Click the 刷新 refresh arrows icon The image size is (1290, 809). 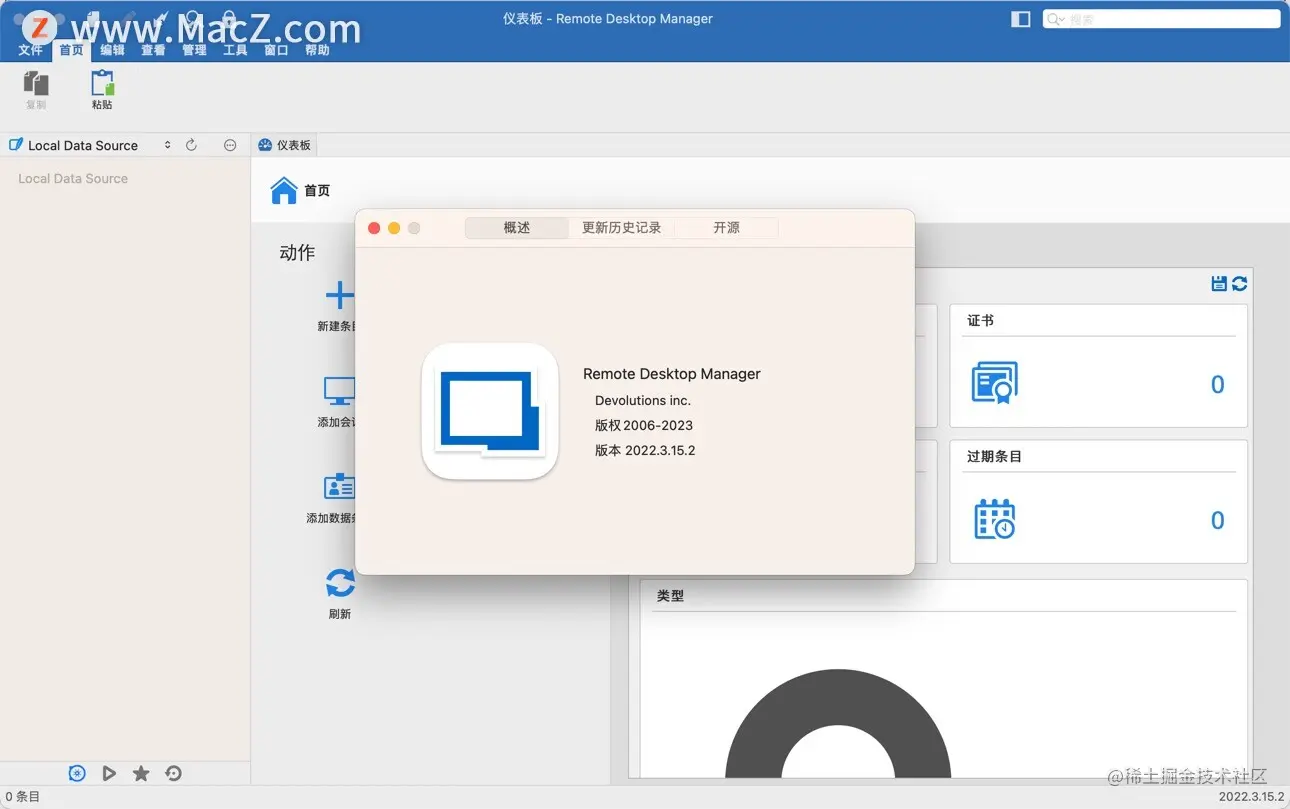tap(340, 583)
